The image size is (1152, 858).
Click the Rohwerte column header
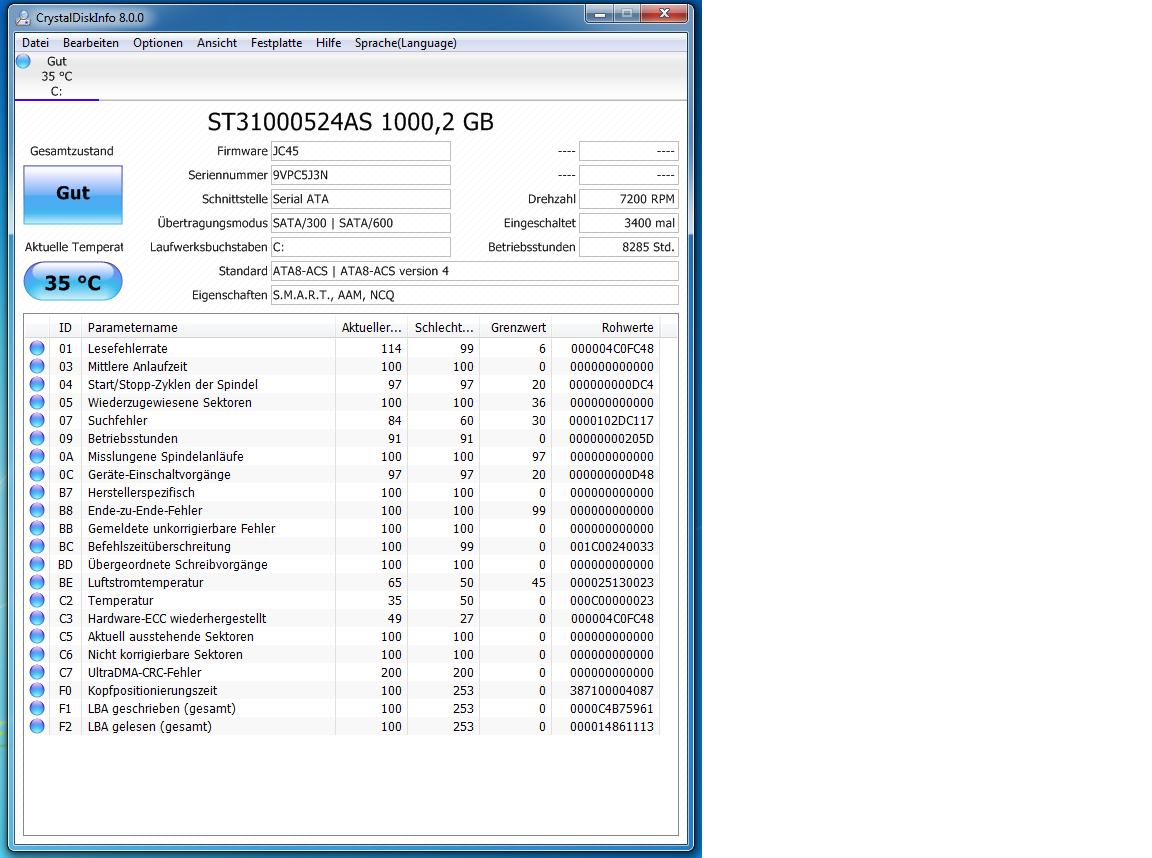click(x=605, y=328)
